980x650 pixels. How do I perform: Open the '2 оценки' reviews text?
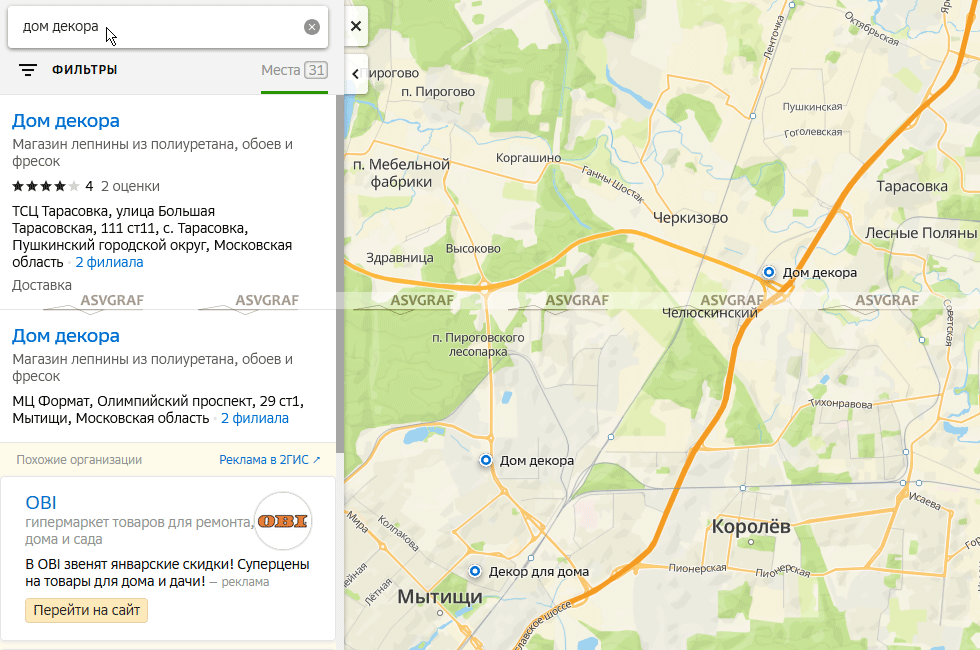(x=130, y=186)
